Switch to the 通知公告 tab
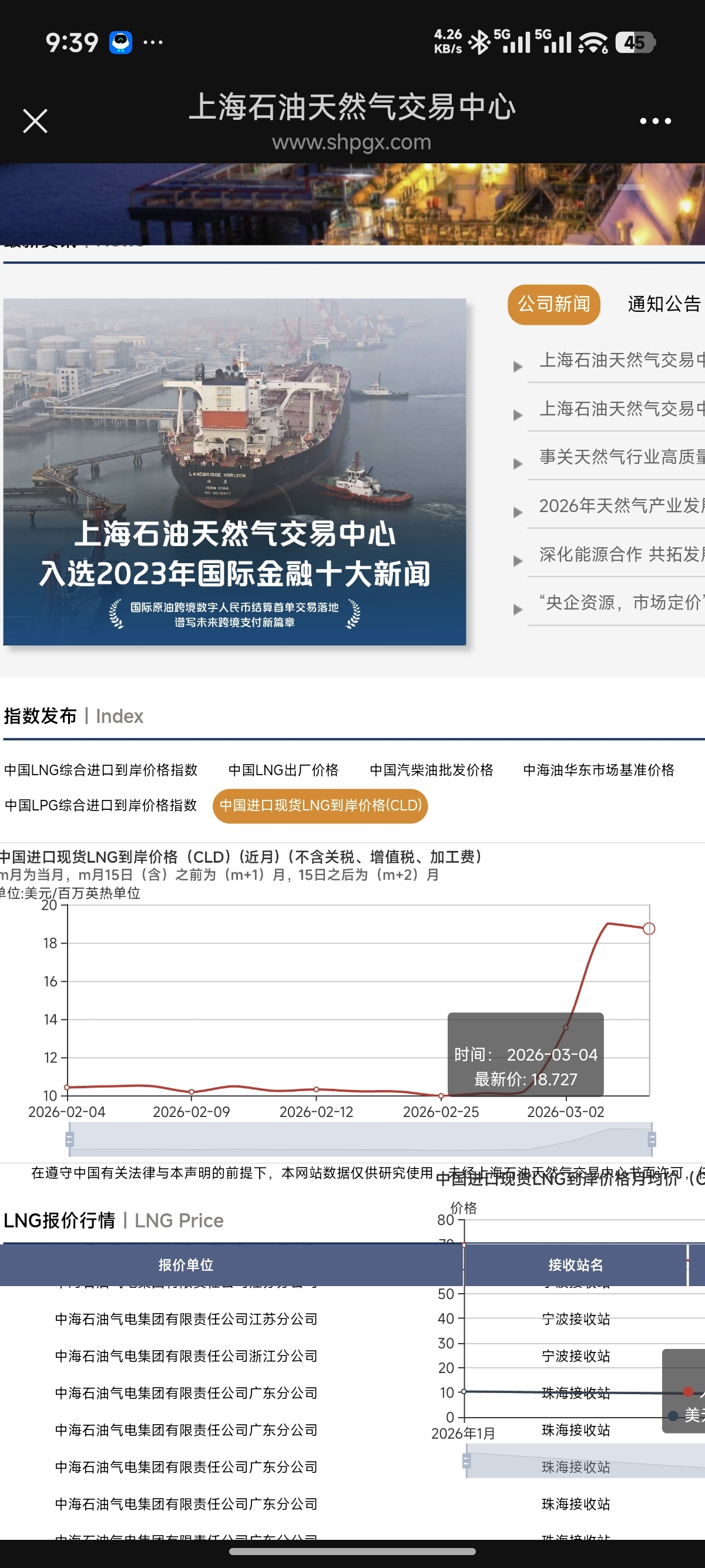The height and width of the screenshot is (1568, 705). (x=664, y=304)
